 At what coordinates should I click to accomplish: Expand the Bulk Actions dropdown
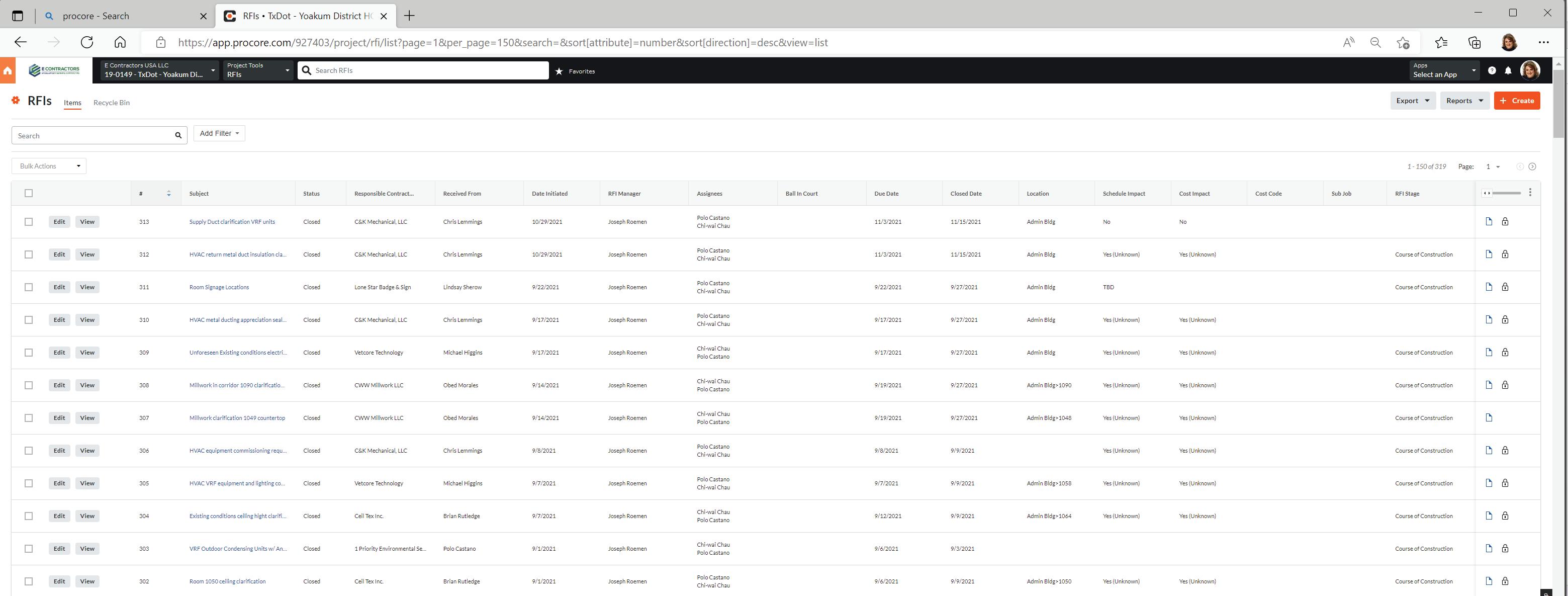click(x=49, y=166)
